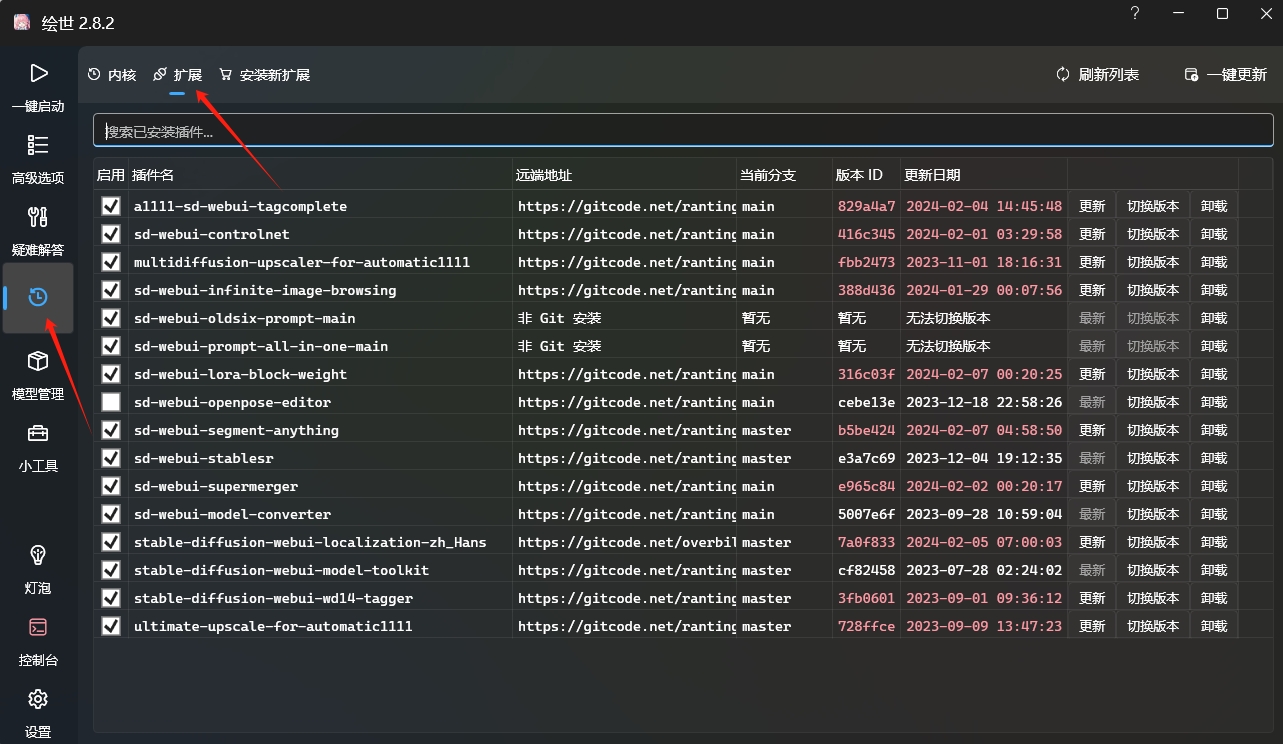The height and width of the screenshot is (744, 1283).
Task: Open 设置 gear icon in sidebar
Action: coord(38,699)
